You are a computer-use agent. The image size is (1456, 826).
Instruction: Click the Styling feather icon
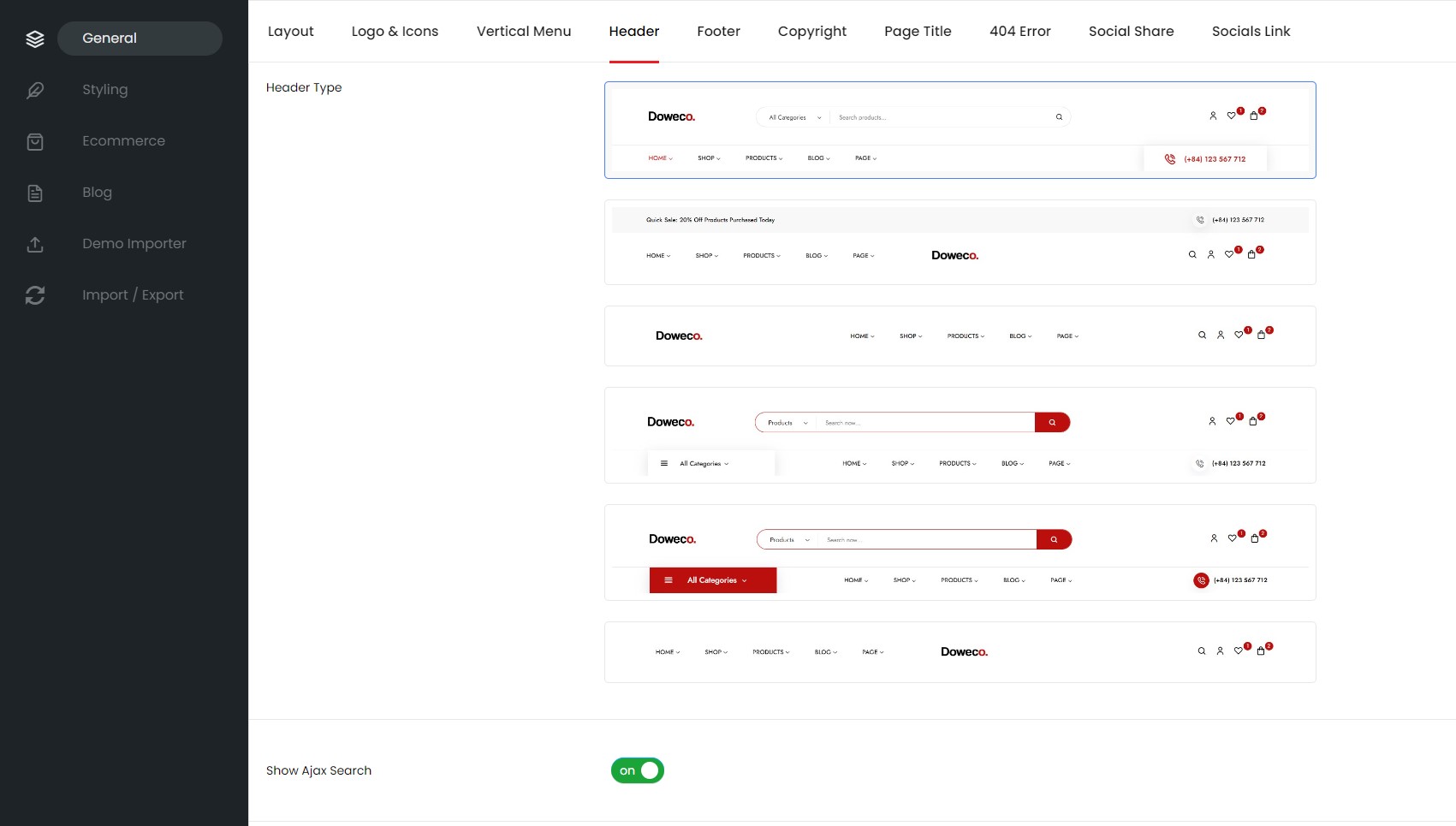point(35,90)
